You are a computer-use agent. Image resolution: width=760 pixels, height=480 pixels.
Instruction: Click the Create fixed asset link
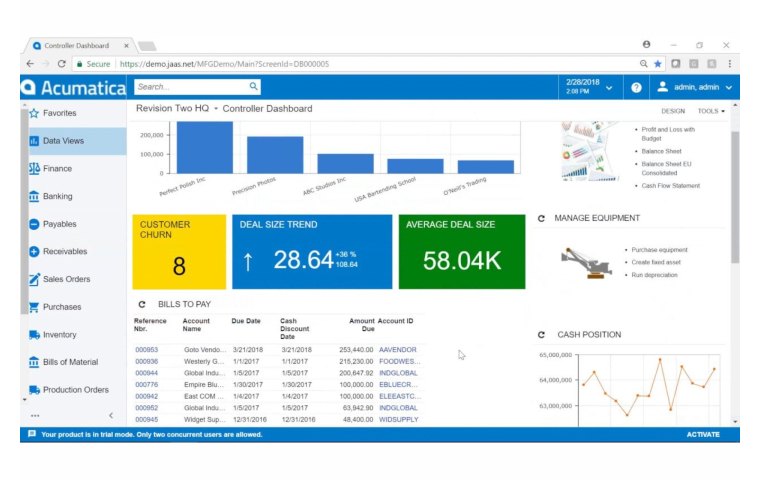coord(656,262)
